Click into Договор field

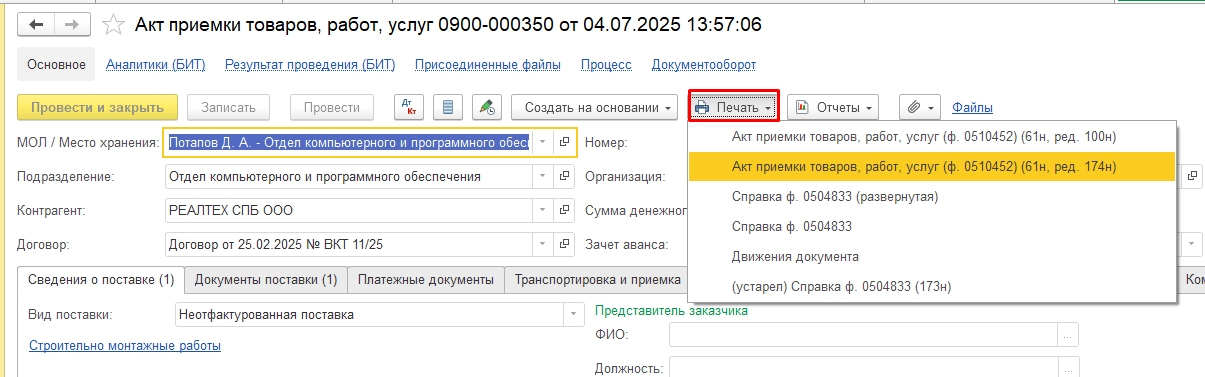(x=348, y=244)
